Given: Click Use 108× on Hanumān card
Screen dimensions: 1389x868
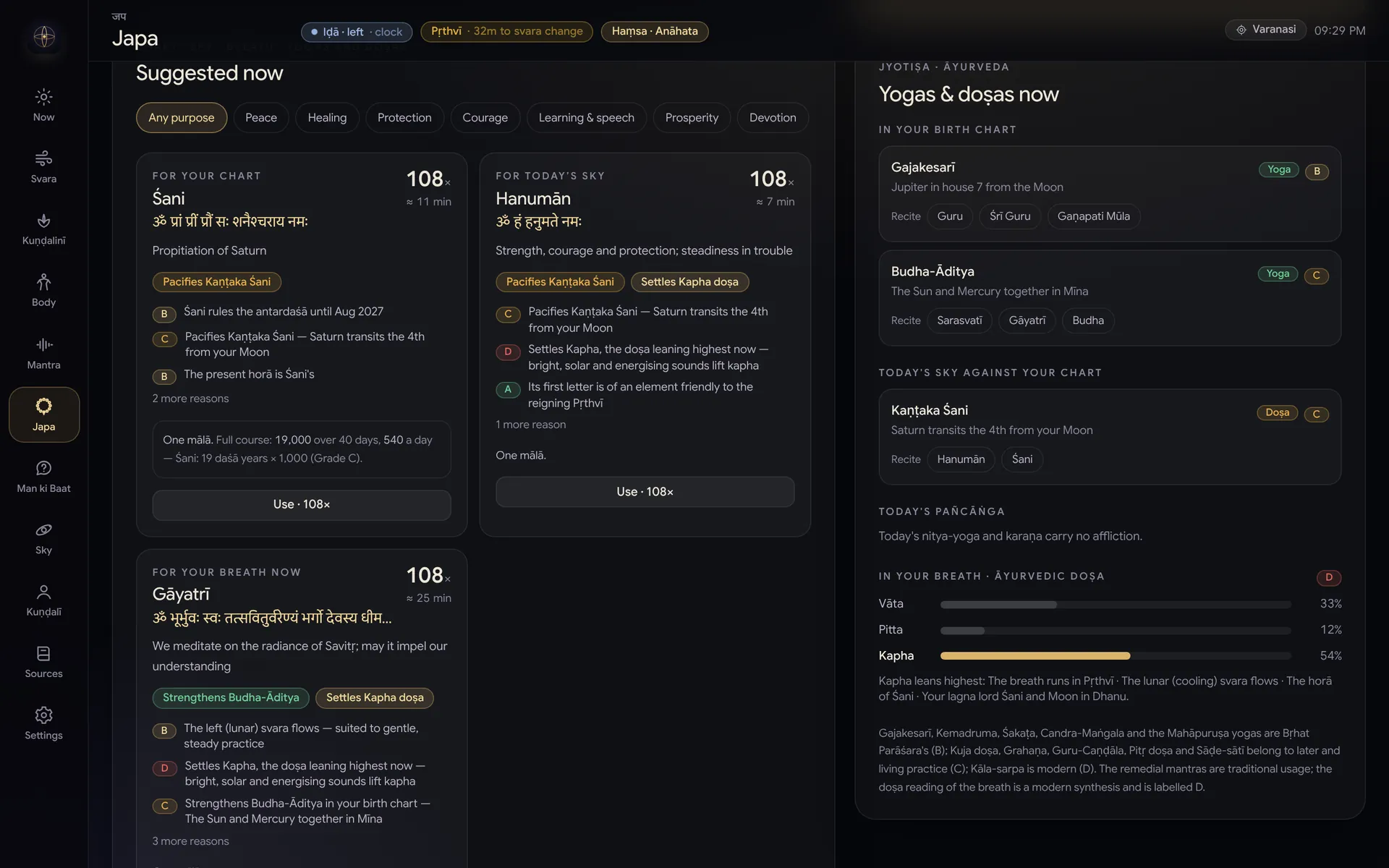Looking at the screenshot, I should coord(645,492).
